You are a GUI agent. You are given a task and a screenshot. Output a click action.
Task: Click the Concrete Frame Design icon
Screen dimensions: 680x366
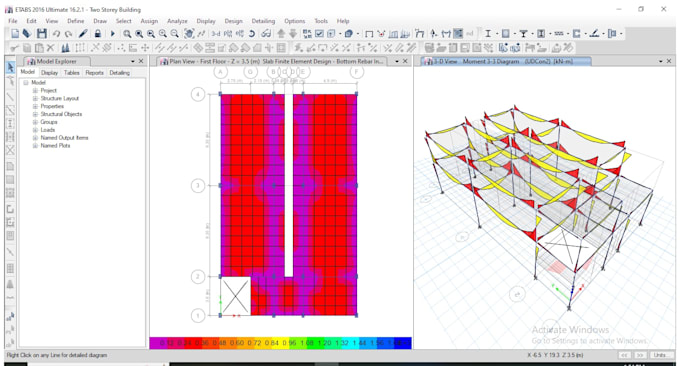coord(506,33)
